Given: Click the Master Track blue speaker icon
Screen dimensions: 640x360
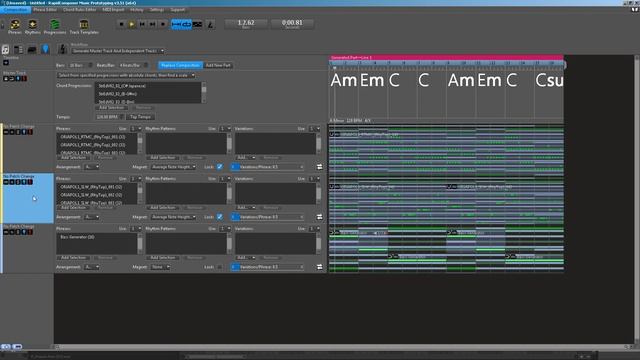Looking at the screenshot, I should 18,78.
